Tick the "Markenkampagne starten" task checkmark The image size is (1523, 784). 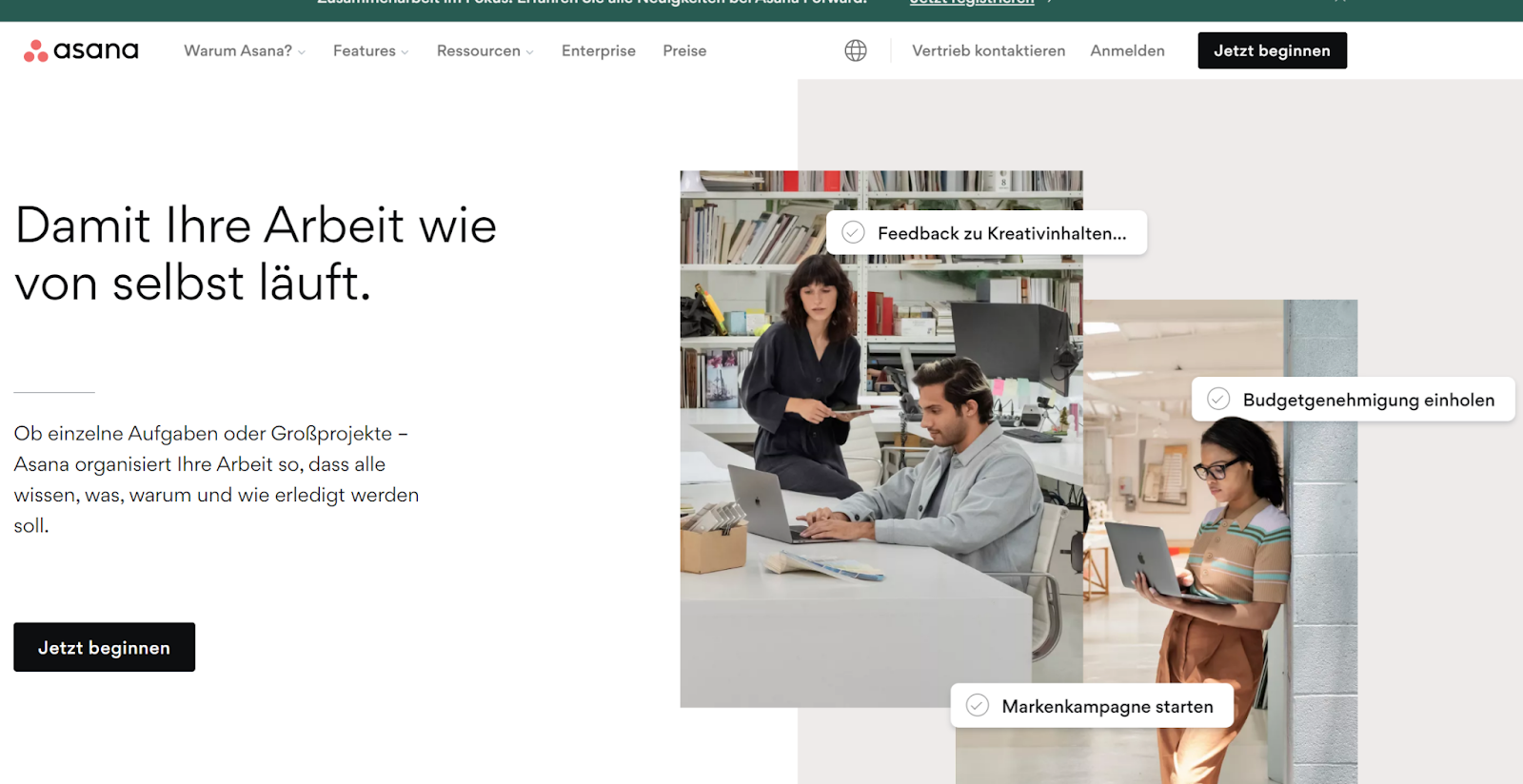[x=978, y=705]
